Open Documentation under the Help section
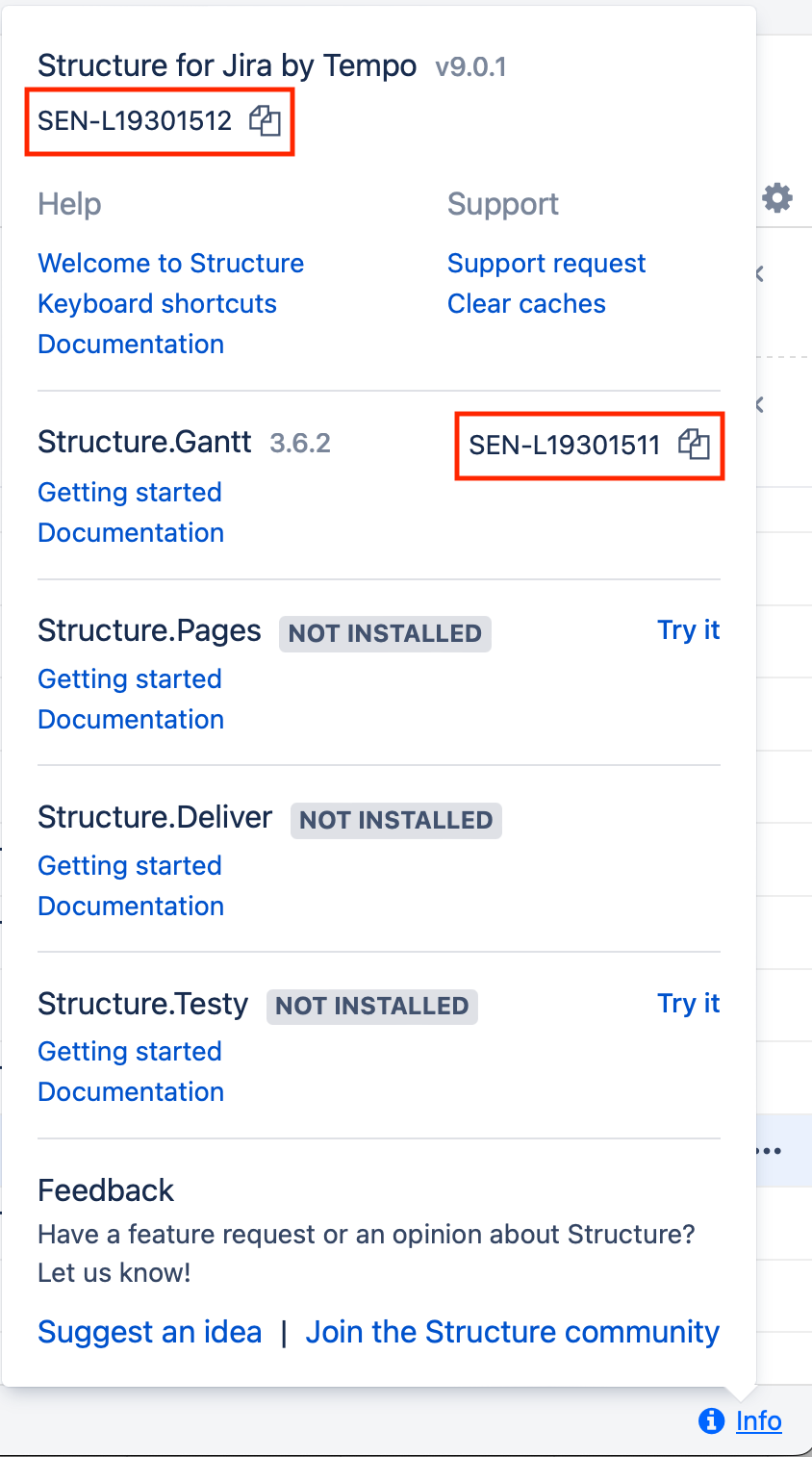This screenshot has width=812, height=1457. click(x=131, y=345)
